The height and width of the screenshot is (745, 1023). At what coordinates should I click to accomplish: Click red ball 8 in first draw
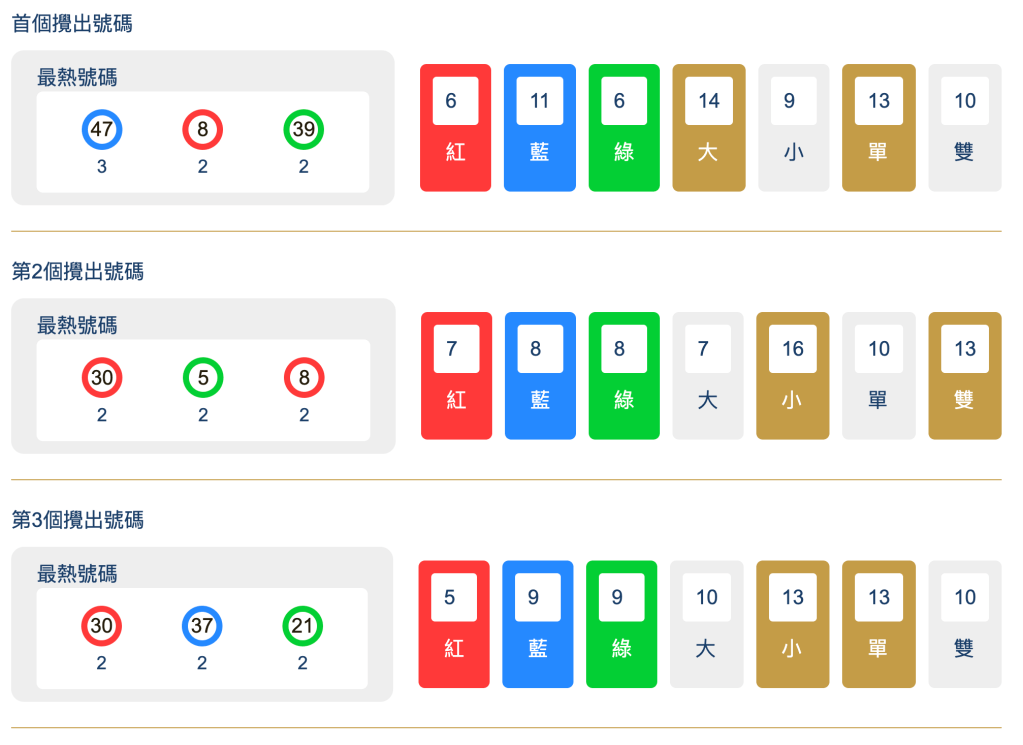pos(203,129)
